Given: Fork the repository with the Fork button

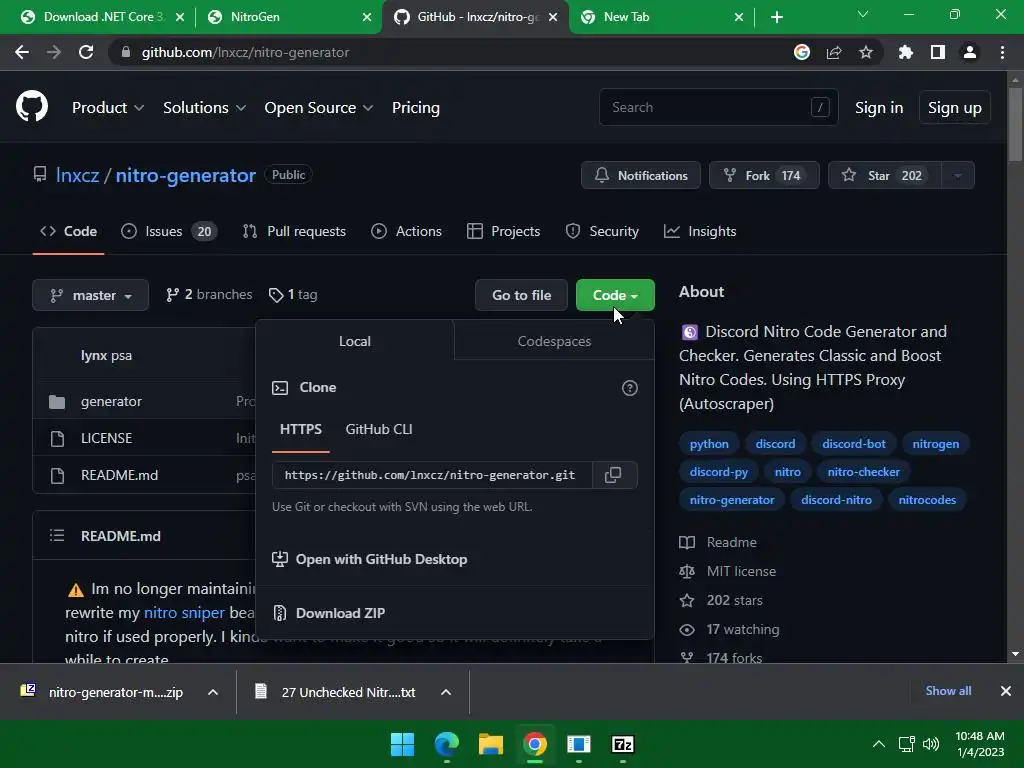Looking at the screenshot, I should 764,175.
